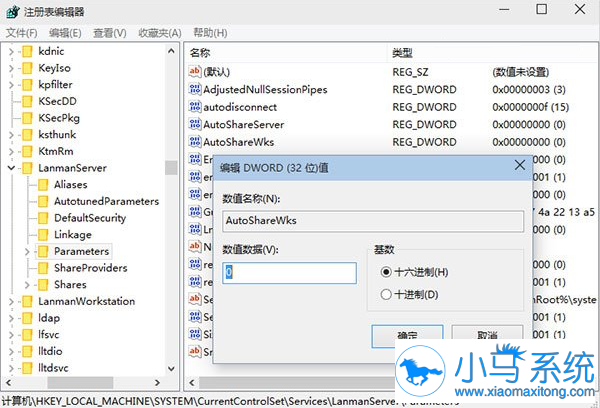Click the Shares folder icon

[x=43, y=285]
